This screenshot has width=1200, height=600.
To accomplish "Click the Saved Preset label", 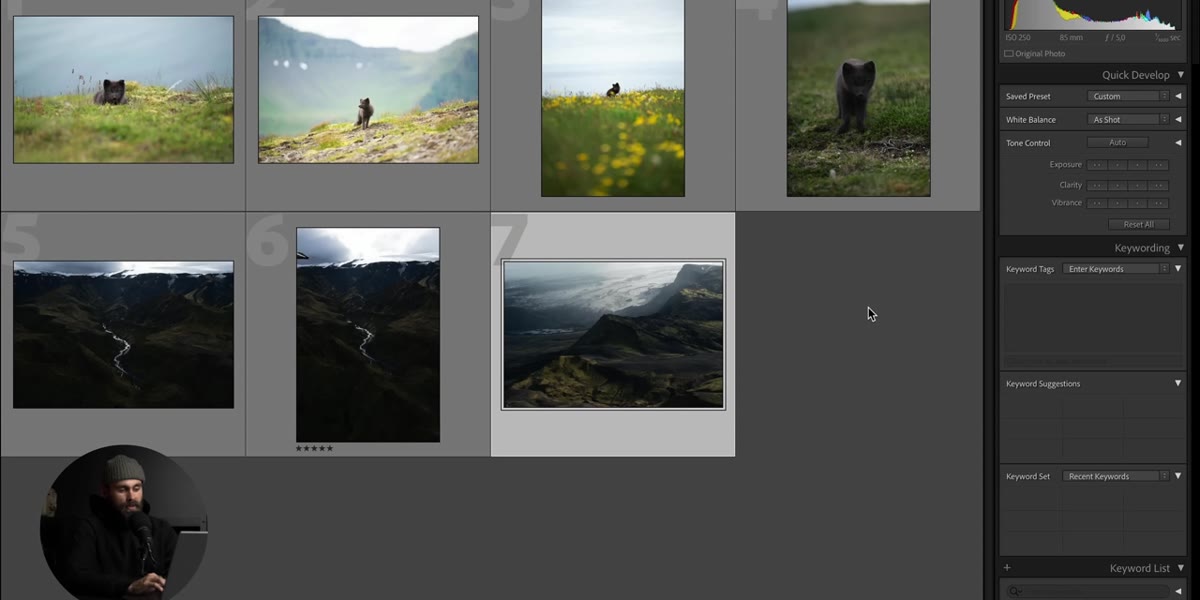I will (x=1029, y=97).
